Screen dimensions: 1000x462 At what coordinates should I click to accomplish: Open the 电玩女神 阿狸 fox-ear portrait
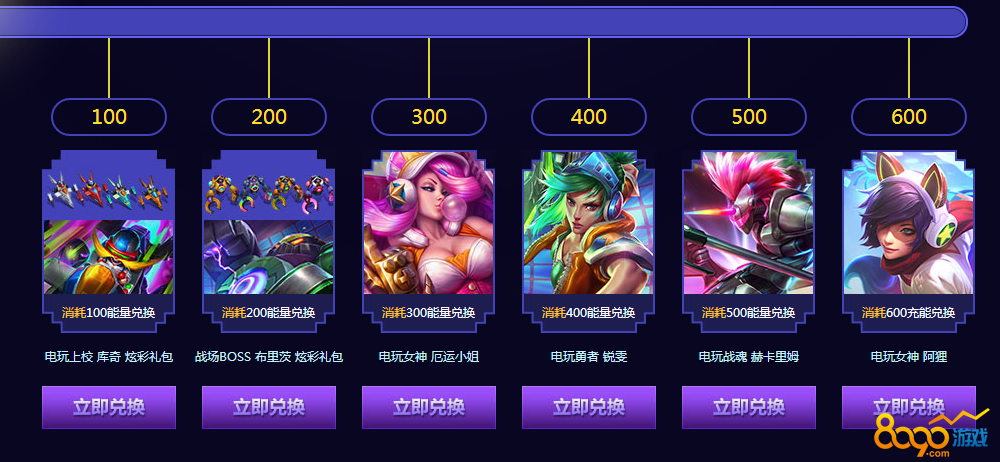point(909,223)
